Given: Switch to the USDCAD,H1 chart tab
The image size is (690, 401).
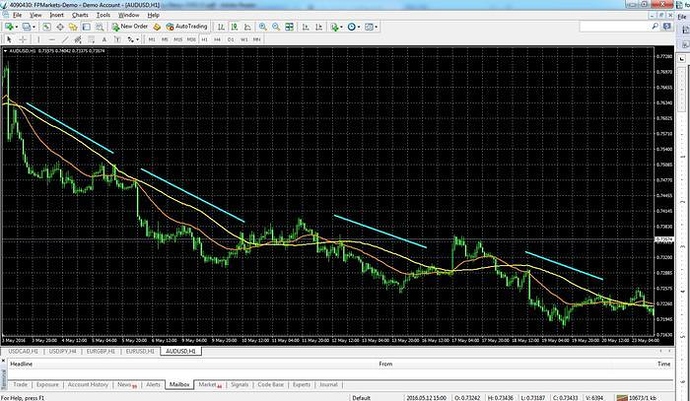Looking at the screenshot, I should (23, 351).
